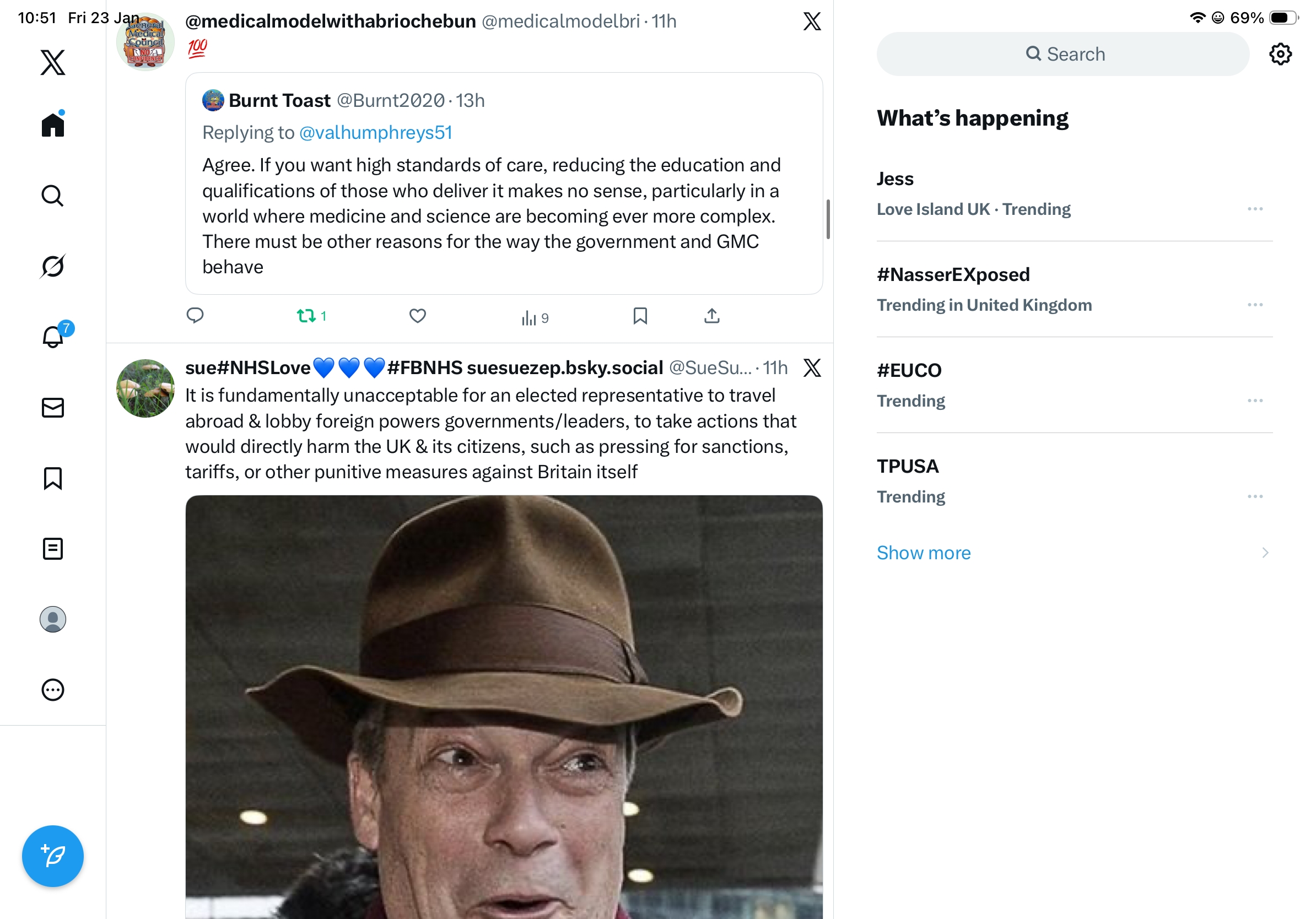Like the medicalmodelwithabriochebun post
The width and height of the screenshot is (1316, 919).
click(x=417, y=316)
